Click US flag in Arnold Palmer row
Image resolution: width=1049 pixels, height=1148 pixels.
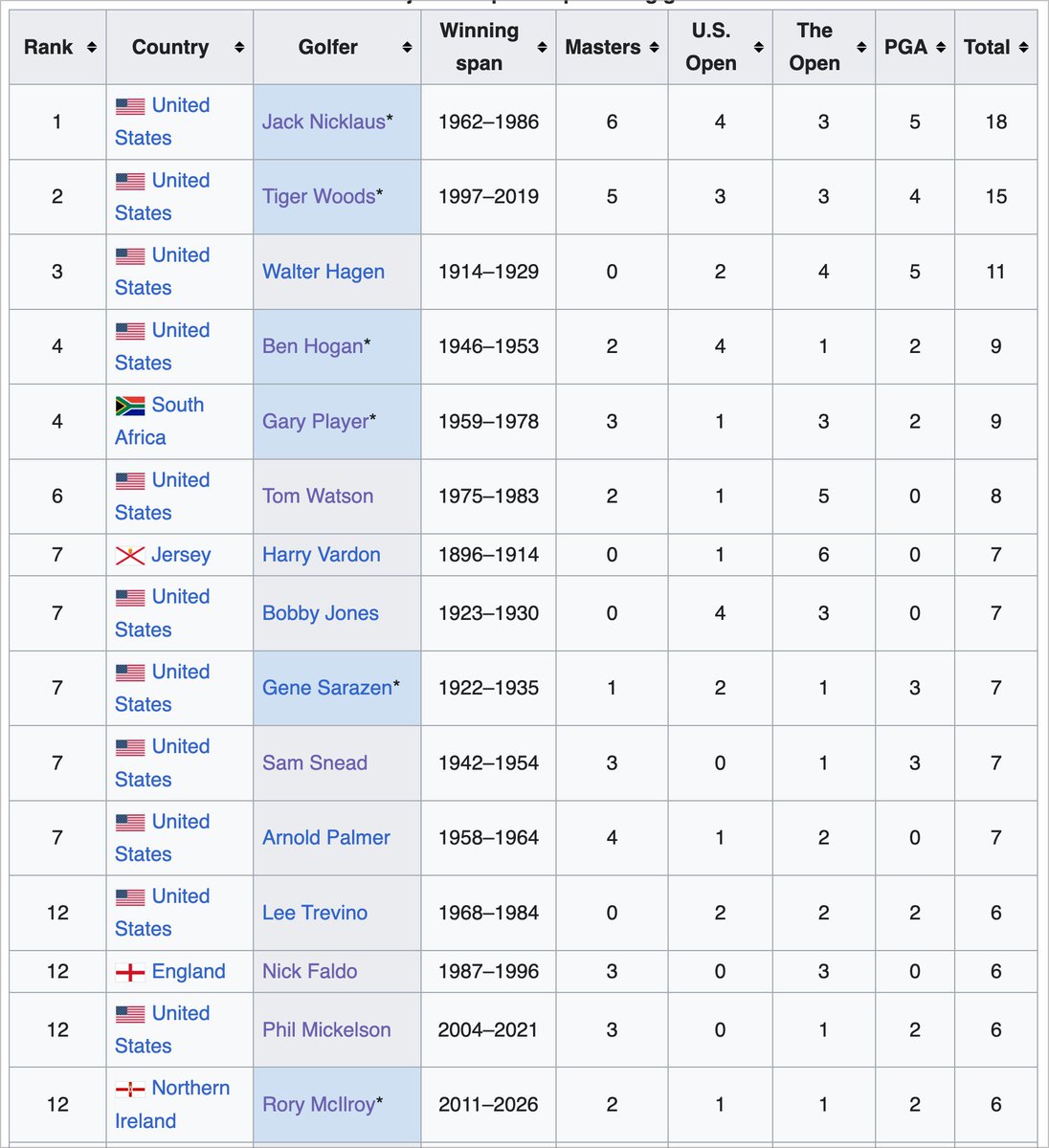coord(130,823)
